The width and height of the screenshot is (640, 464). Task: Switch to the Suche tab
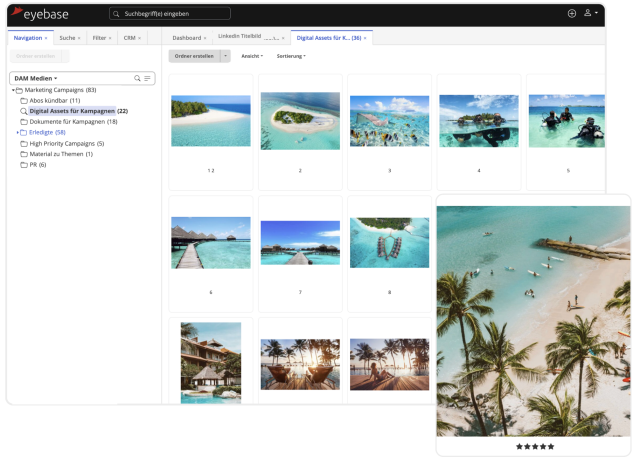point(68,38)
